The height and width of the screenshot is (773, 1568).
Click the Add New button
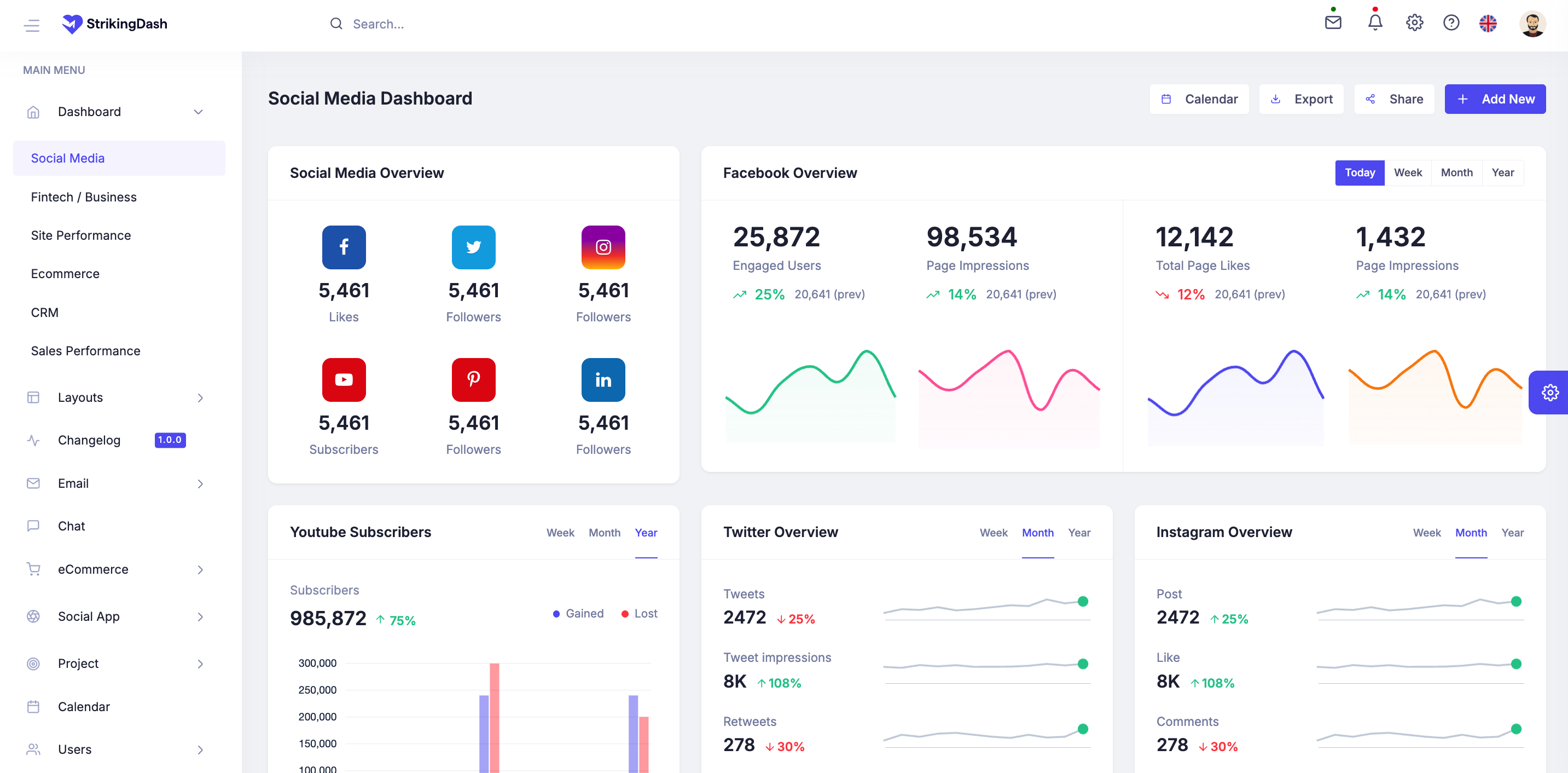pyautogui.click(x=1494, y=99)
